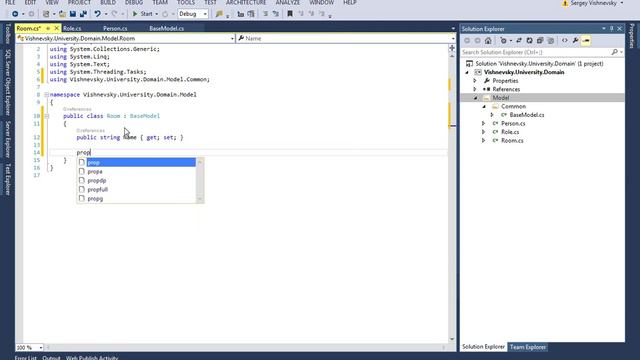640x360 pixels.
Task: Open the member navigation dropdown showing Name
Action: click(346, 38)
